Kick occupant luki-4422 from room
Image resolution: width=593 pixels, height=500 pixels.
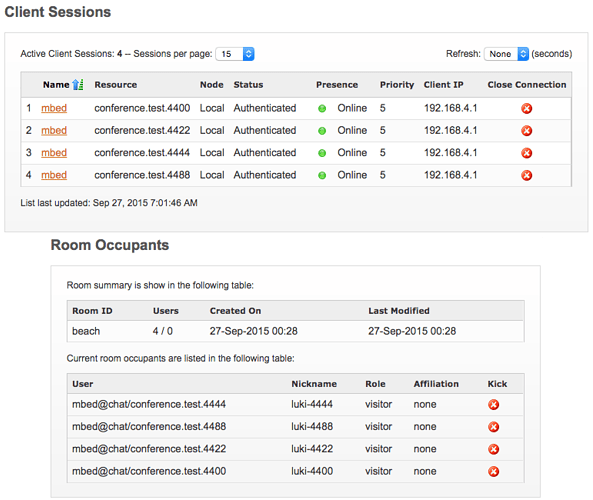click(x=493, y=449)
